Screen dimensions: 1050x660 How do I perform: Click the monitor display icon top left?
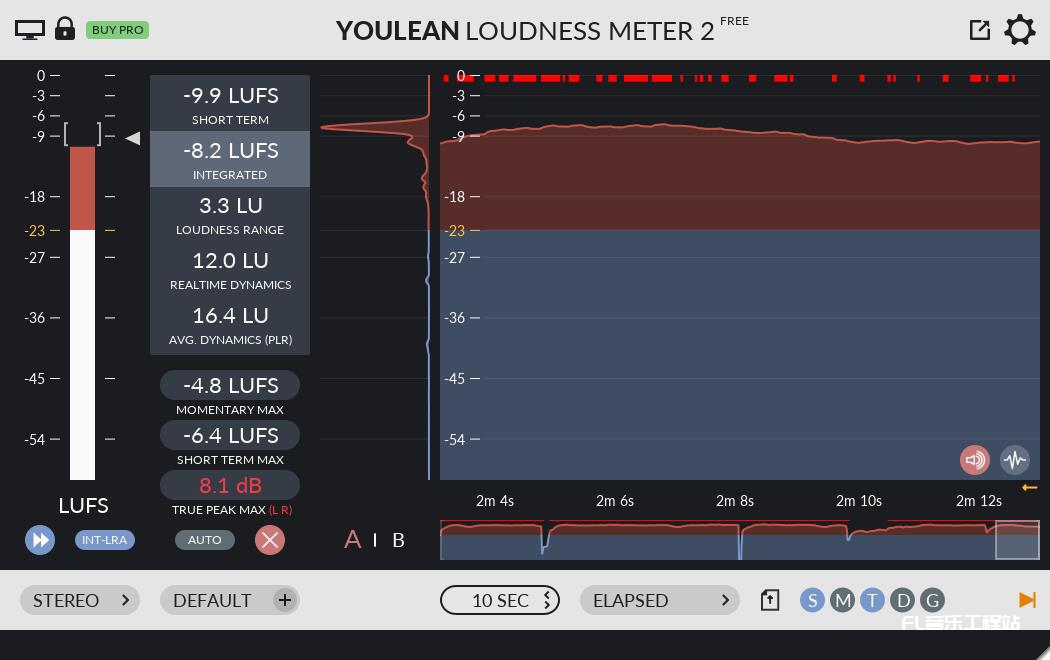29,29
